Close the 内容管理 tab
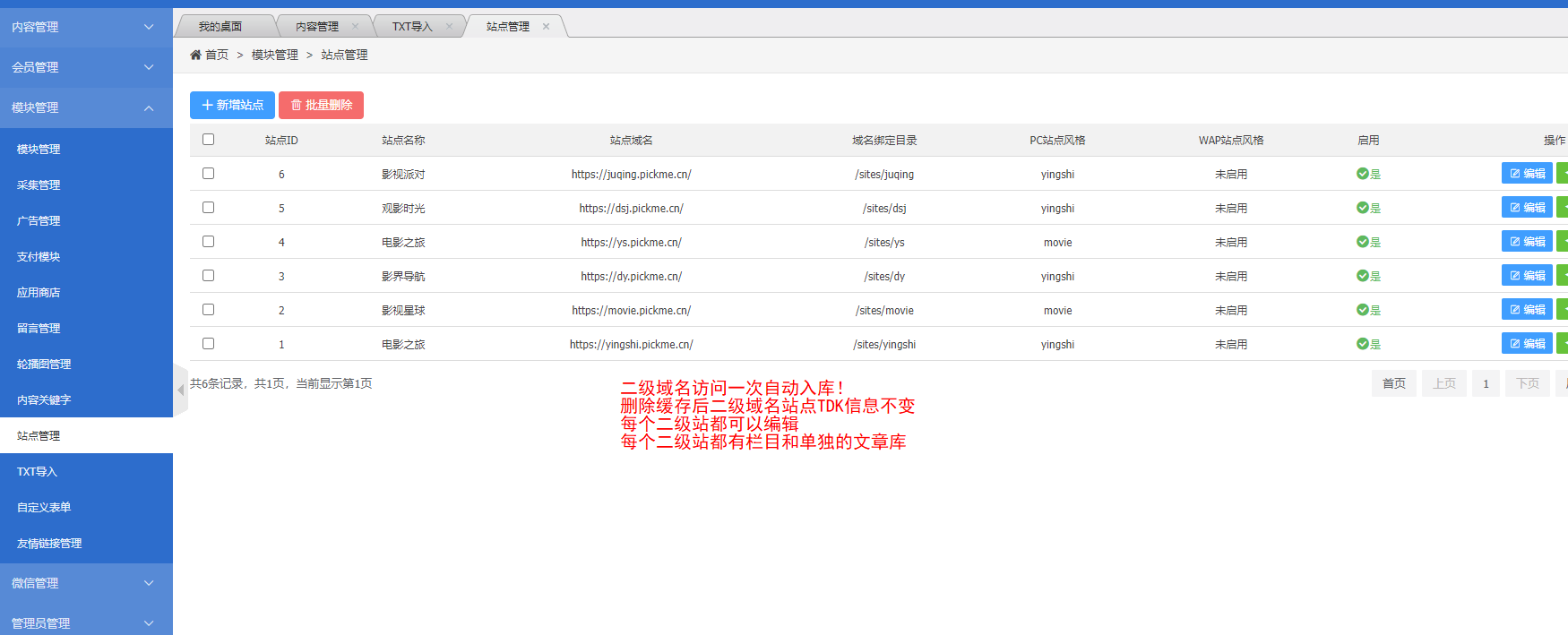Image resolution: width=1568 pixels, height=635 pixels. (356, 27)
